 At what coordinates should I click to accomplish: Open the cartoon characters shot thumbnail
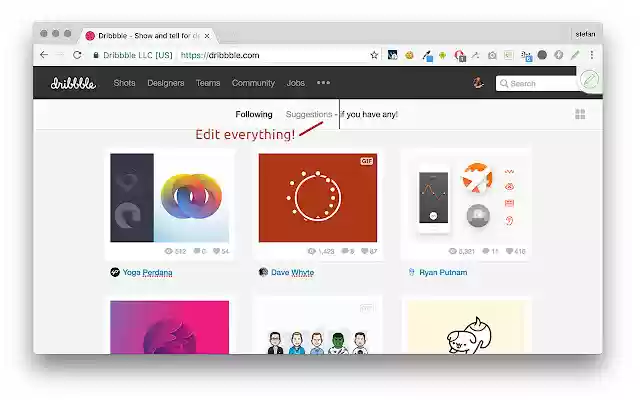point(318,327)
